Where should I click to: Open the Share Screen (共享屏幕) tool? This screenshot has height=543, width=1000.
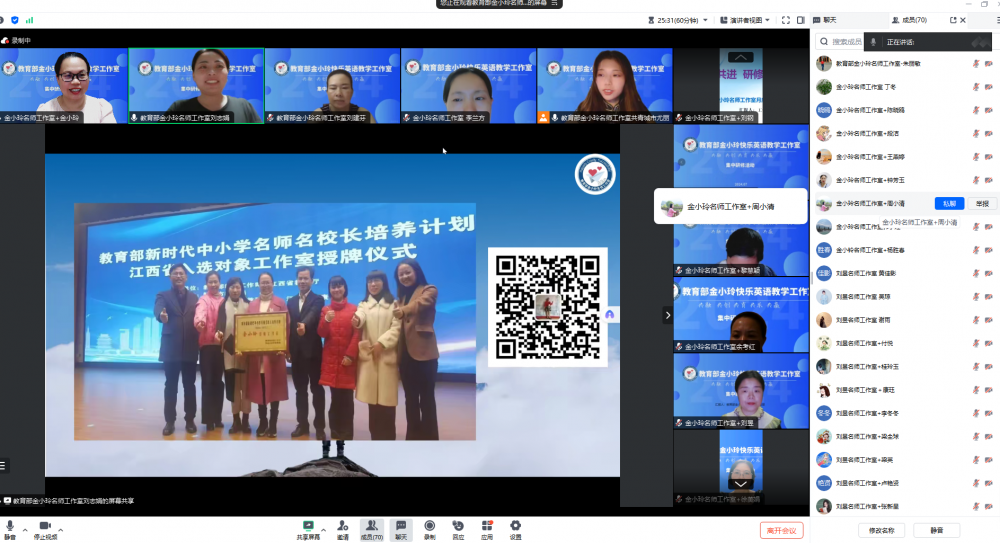coord(308,528)
